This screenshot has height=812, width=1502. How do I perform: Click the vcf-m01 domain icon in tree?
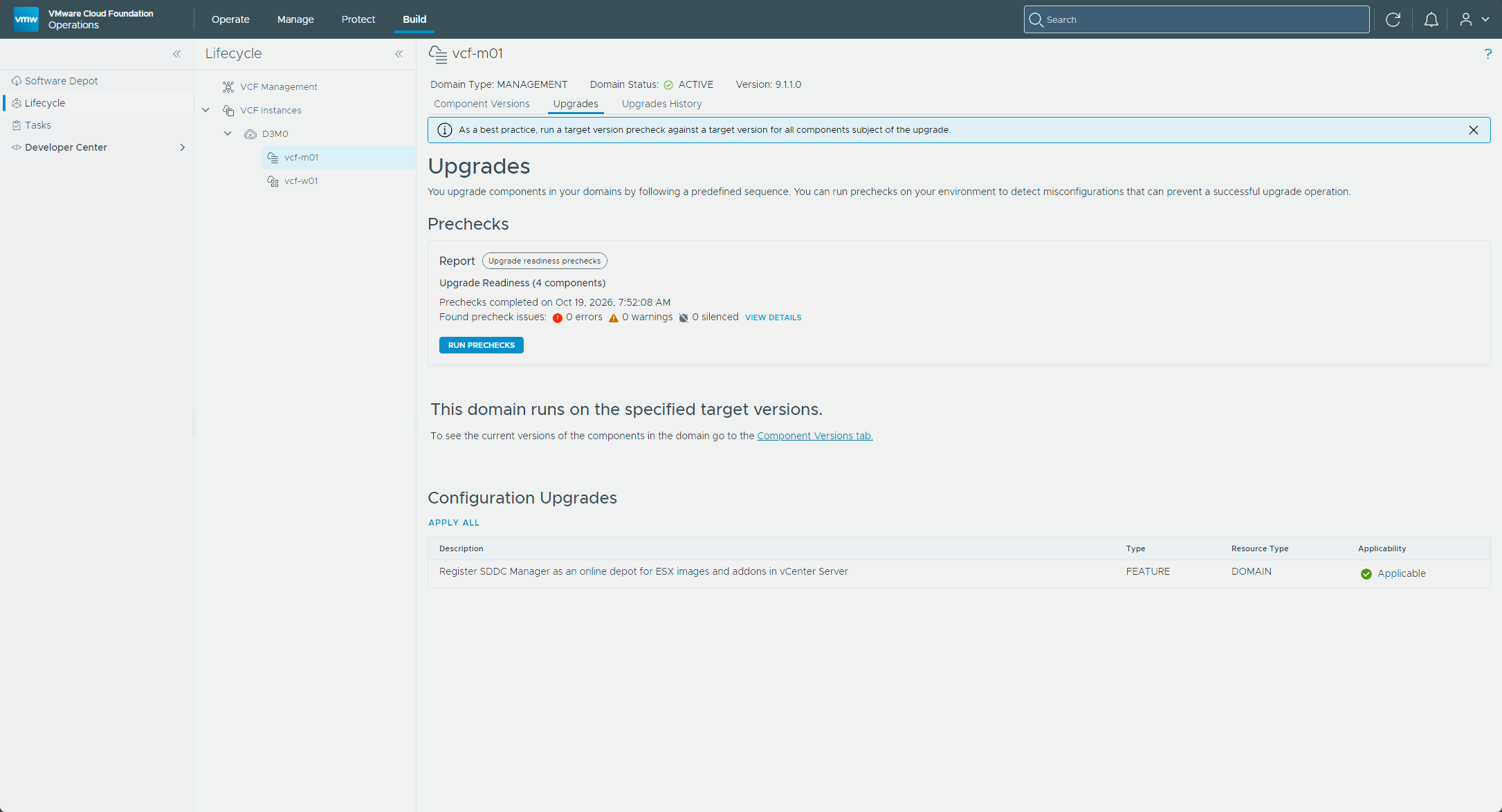[273, 158]
